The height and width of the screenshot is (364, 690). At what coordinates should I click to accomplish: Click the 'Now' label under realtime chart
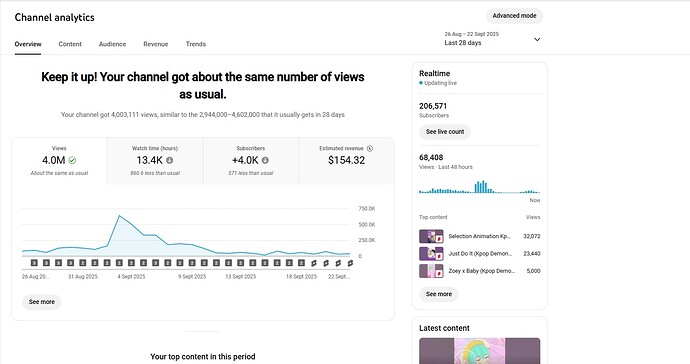tap(535, 200)
